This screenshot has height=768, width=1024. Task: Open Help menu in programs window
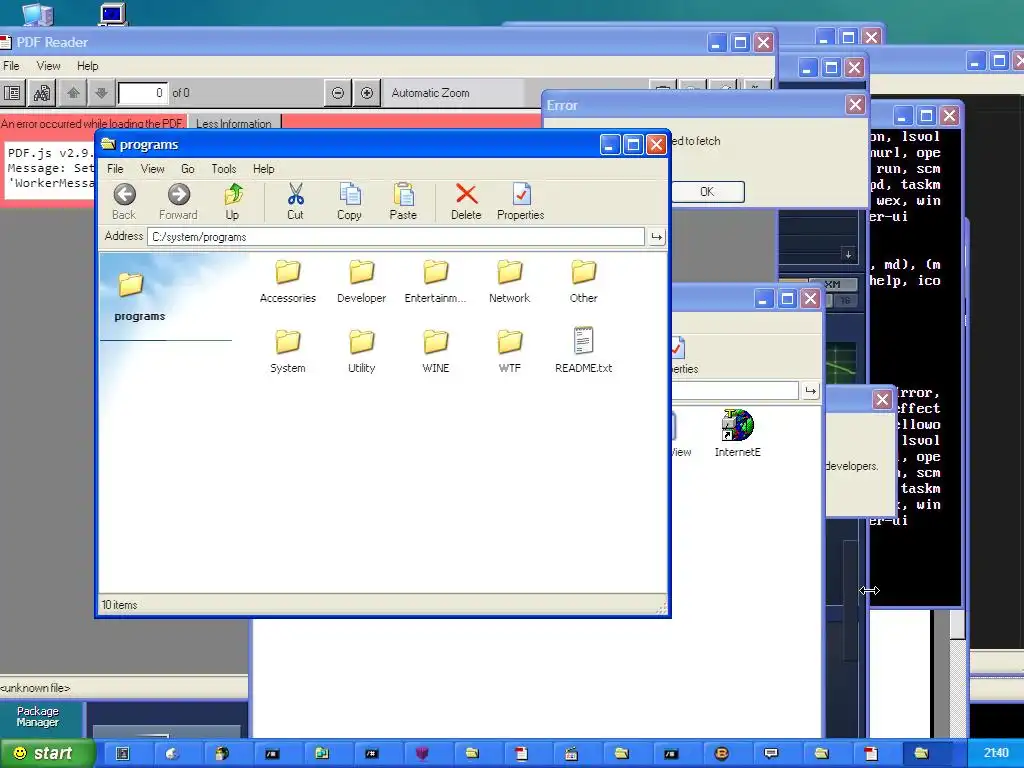pyautogui.click(x=263, y=168)
